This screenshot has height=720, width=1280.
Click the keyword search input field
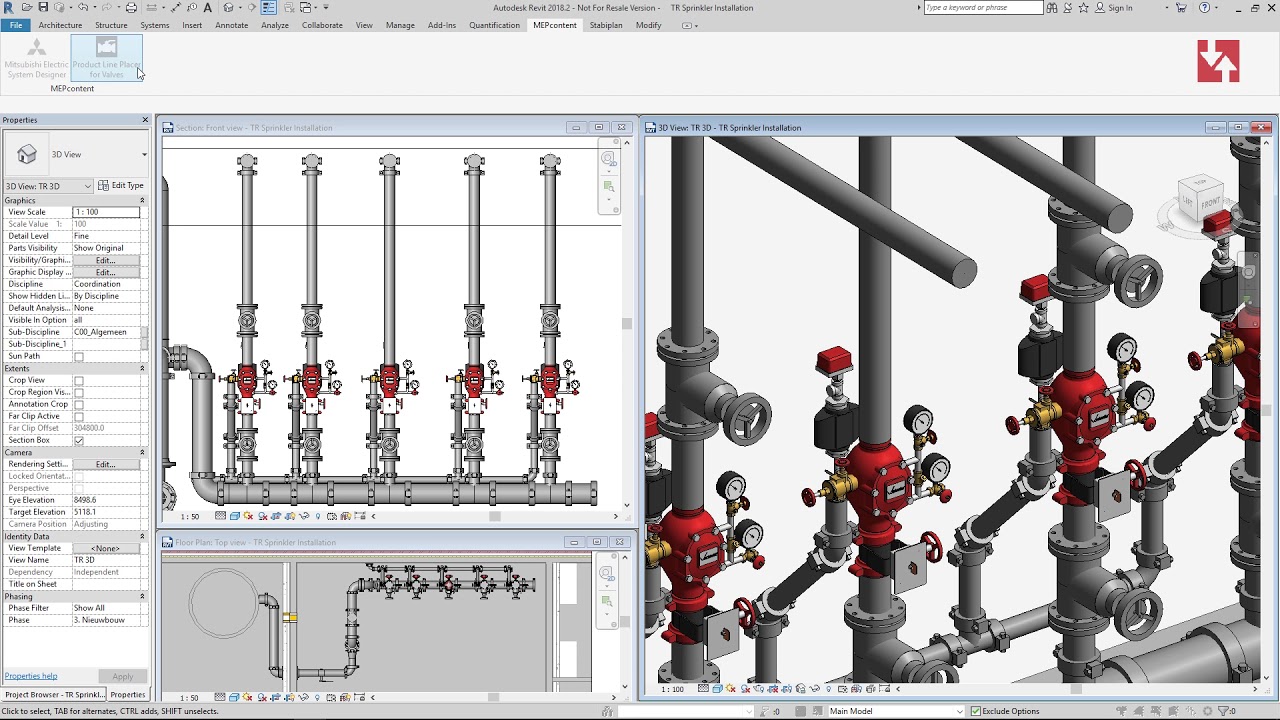click(x=983, y=7)
